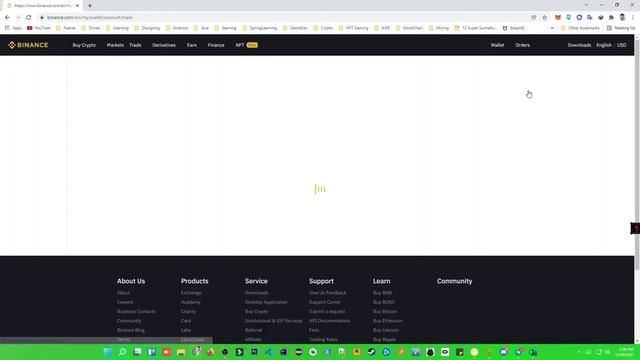Open Steam from the taskbar
This screenshot has height=360, width=640.
pos(371,352)
